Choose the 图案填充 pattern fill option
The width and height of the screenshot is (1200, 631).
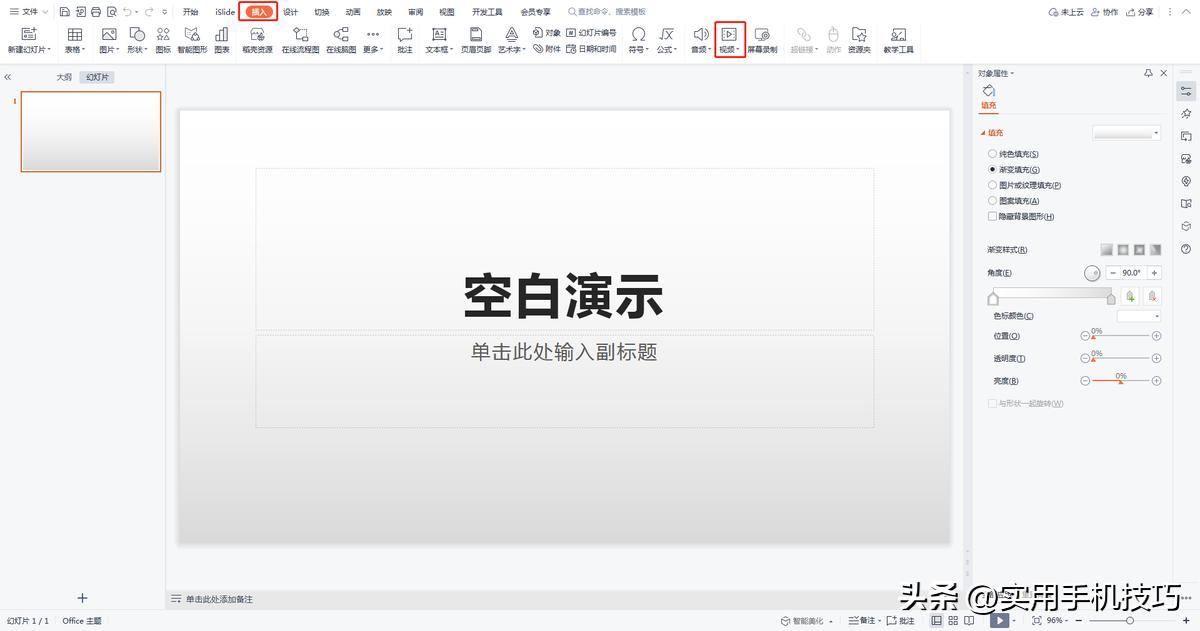(x=993, y=200)
